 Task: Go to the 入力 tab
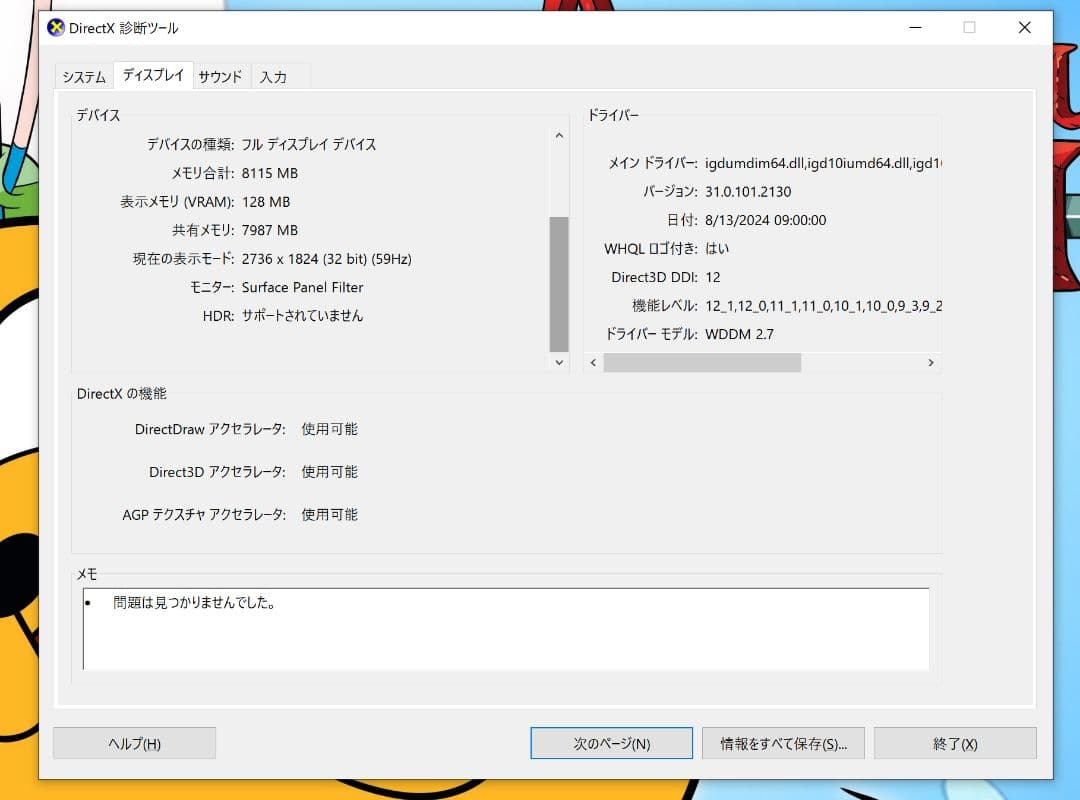point(273,77)
